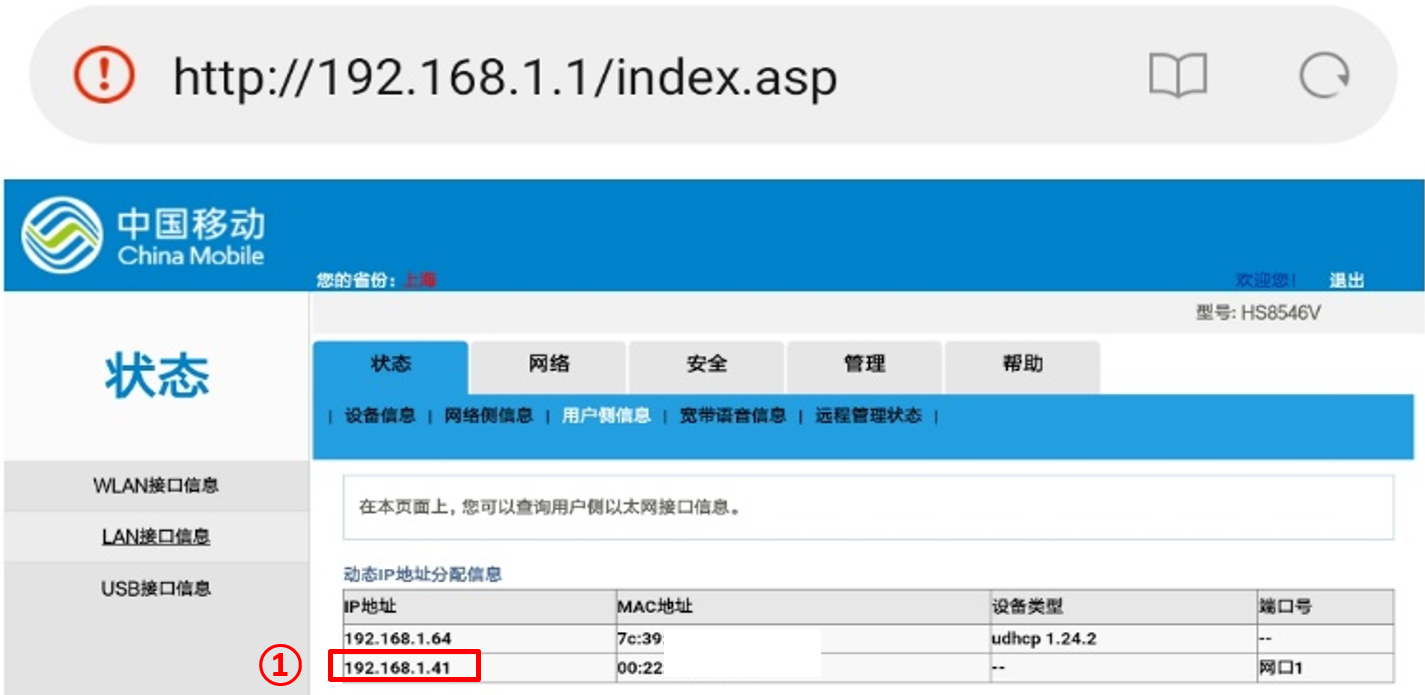This screenshot has height=695, width=1425.
Task: Open USB接口信息 in sidebar
Action: pos(156,588)
